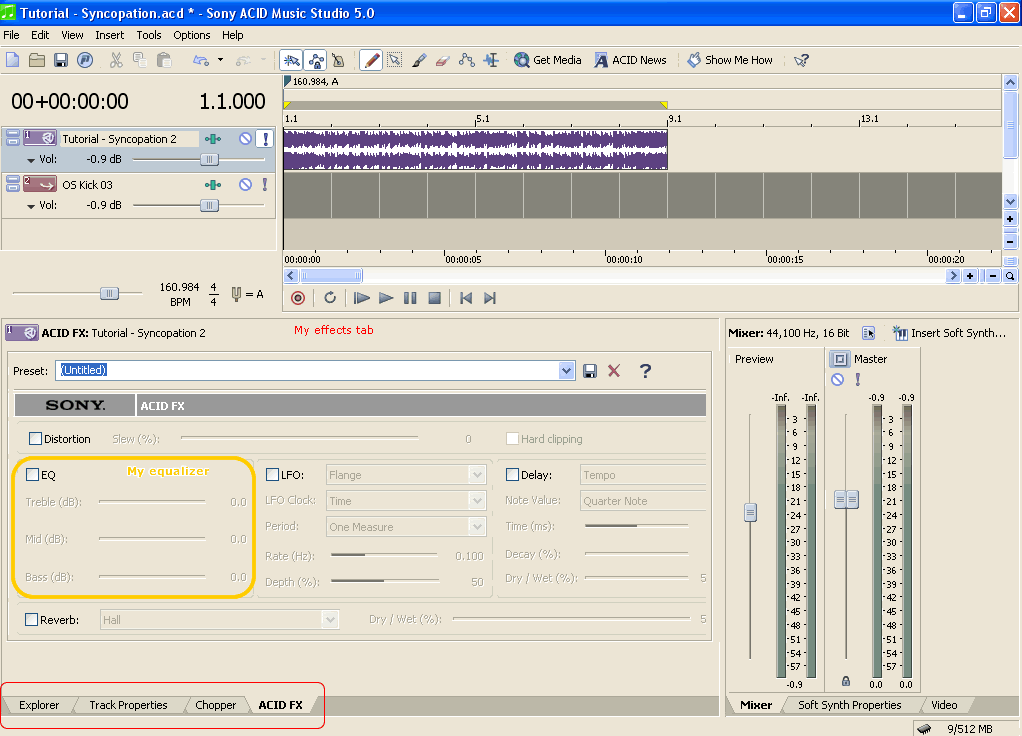Screen dimensions: 1022x736
Task: Click the Show Me How button
Action: click(x=730, y=60)
